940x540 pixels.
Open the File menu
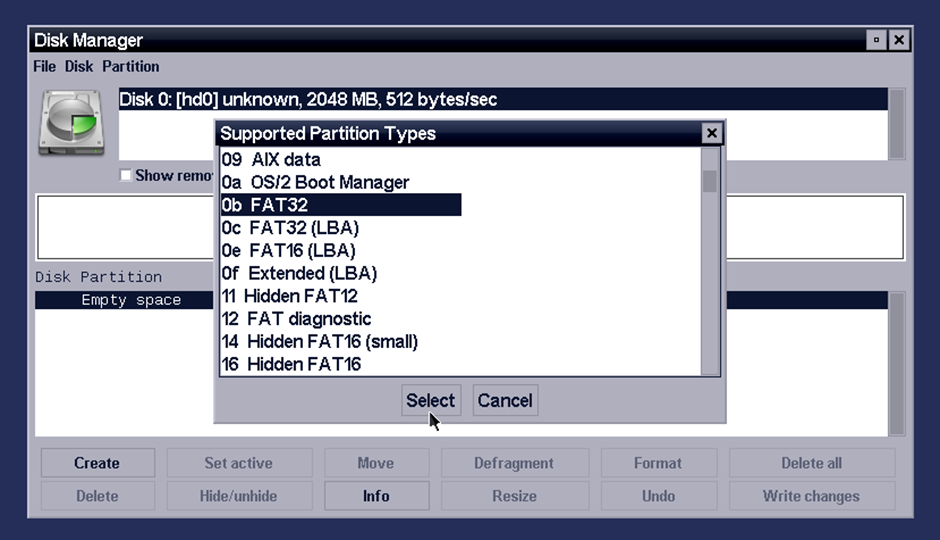[x=44, y=66]
